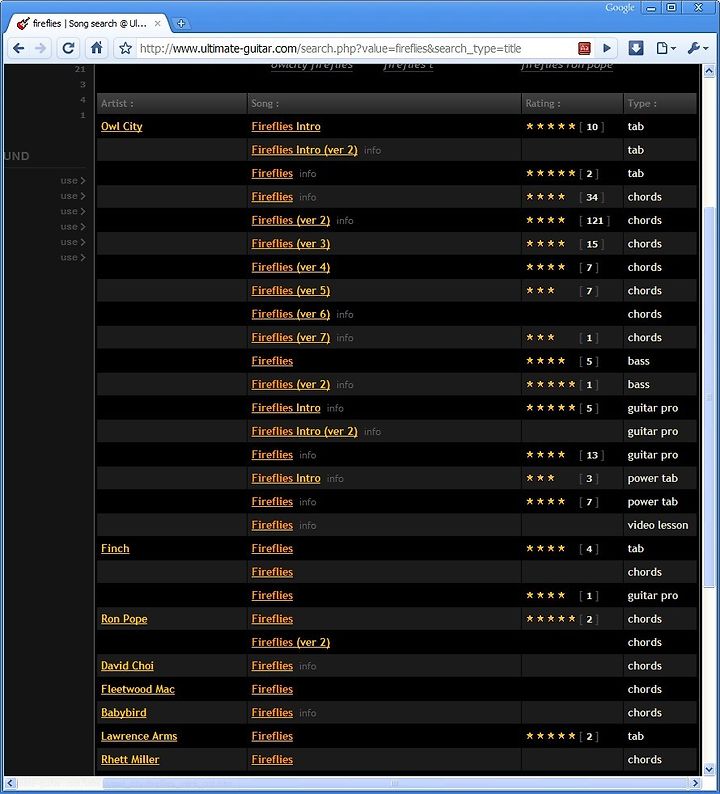Click info beside David Choi Fireflies

[x=307, y=666]
